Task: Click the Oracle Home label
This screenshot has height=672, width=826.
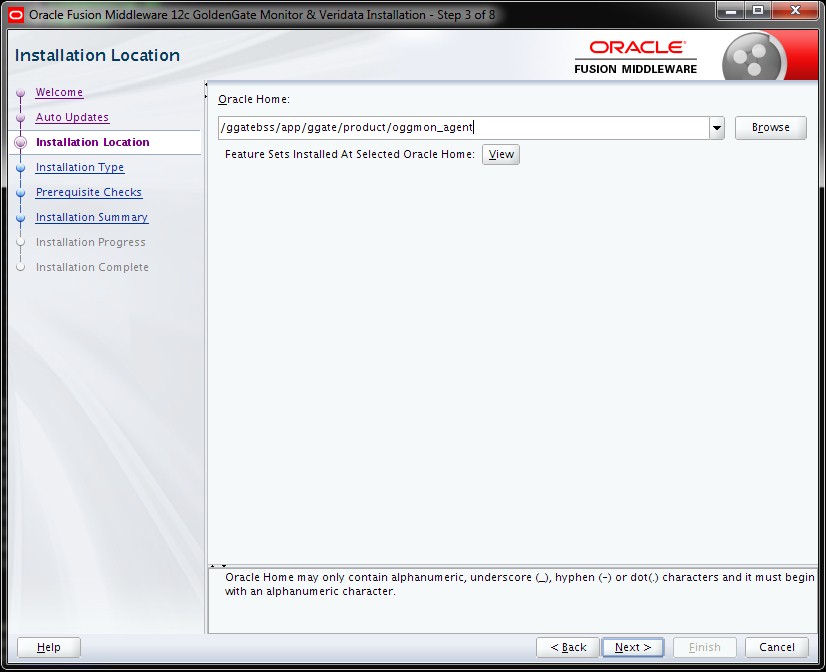Action: click(254, 100)
